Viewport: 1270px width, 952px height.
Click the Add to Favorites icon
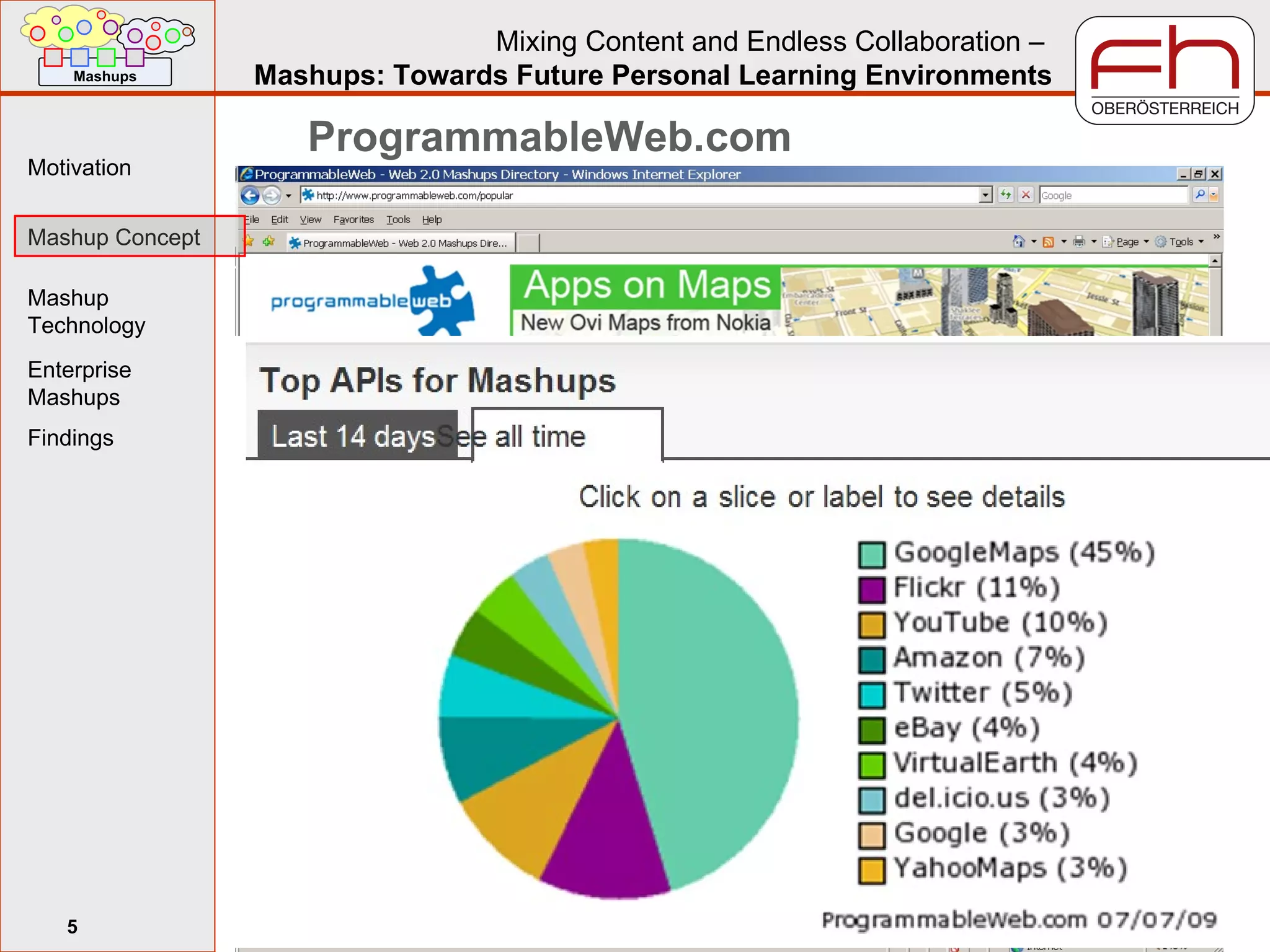[x=269, y=241]
